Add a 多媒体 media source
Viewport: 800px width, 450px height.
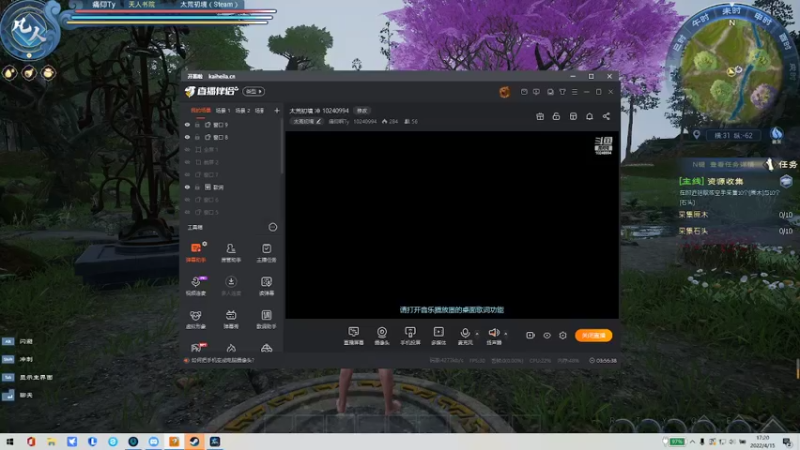click(x=438, y=336)
